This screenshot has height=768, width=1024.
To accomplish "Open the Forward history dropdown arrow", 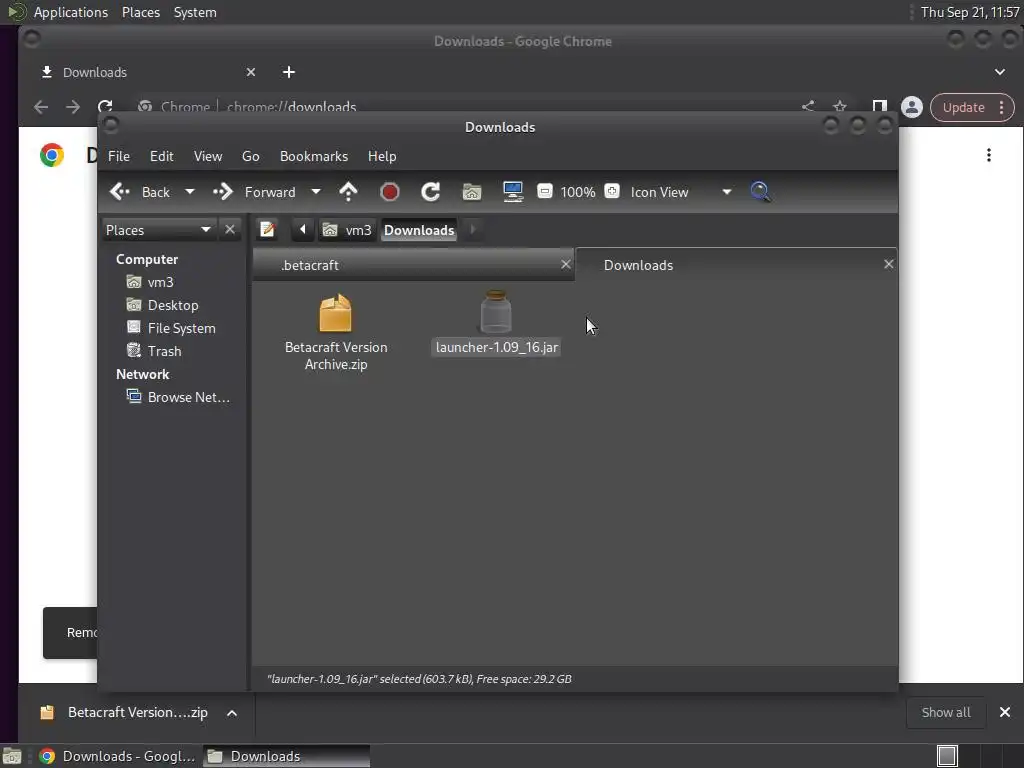I will point(316,192).
